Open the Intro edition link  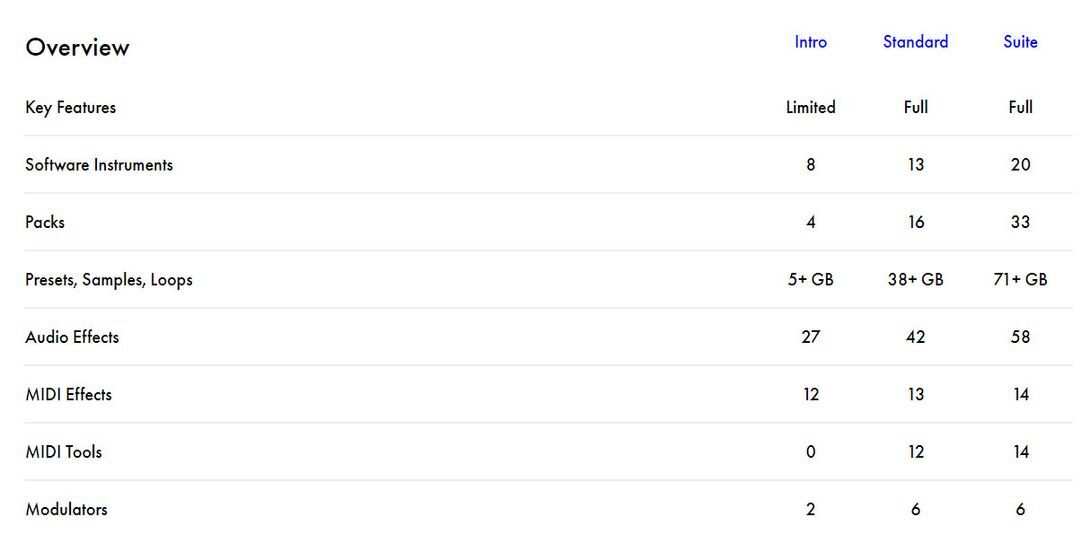(x=810, y=42)
